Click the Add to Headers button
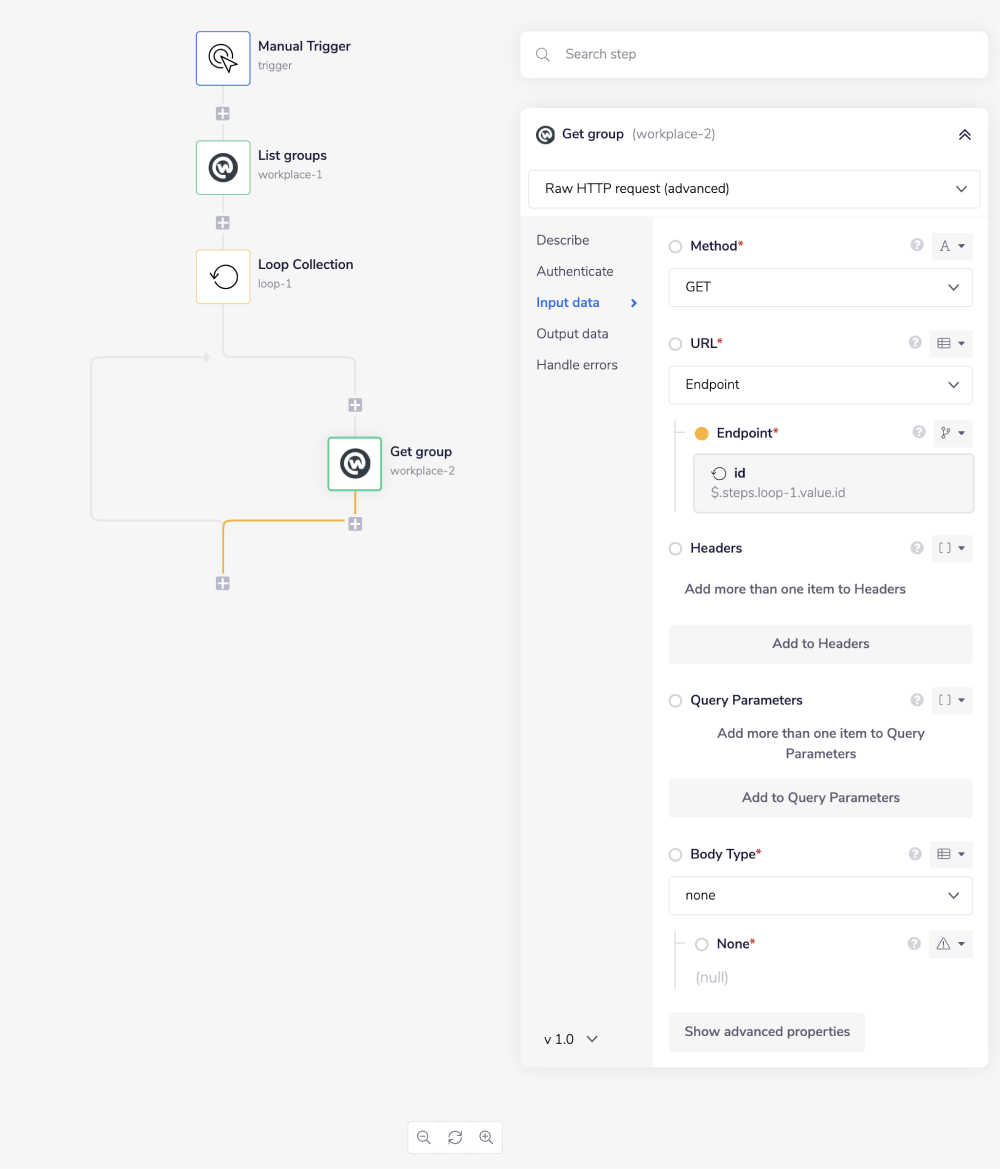 click(x=820, y=644)
